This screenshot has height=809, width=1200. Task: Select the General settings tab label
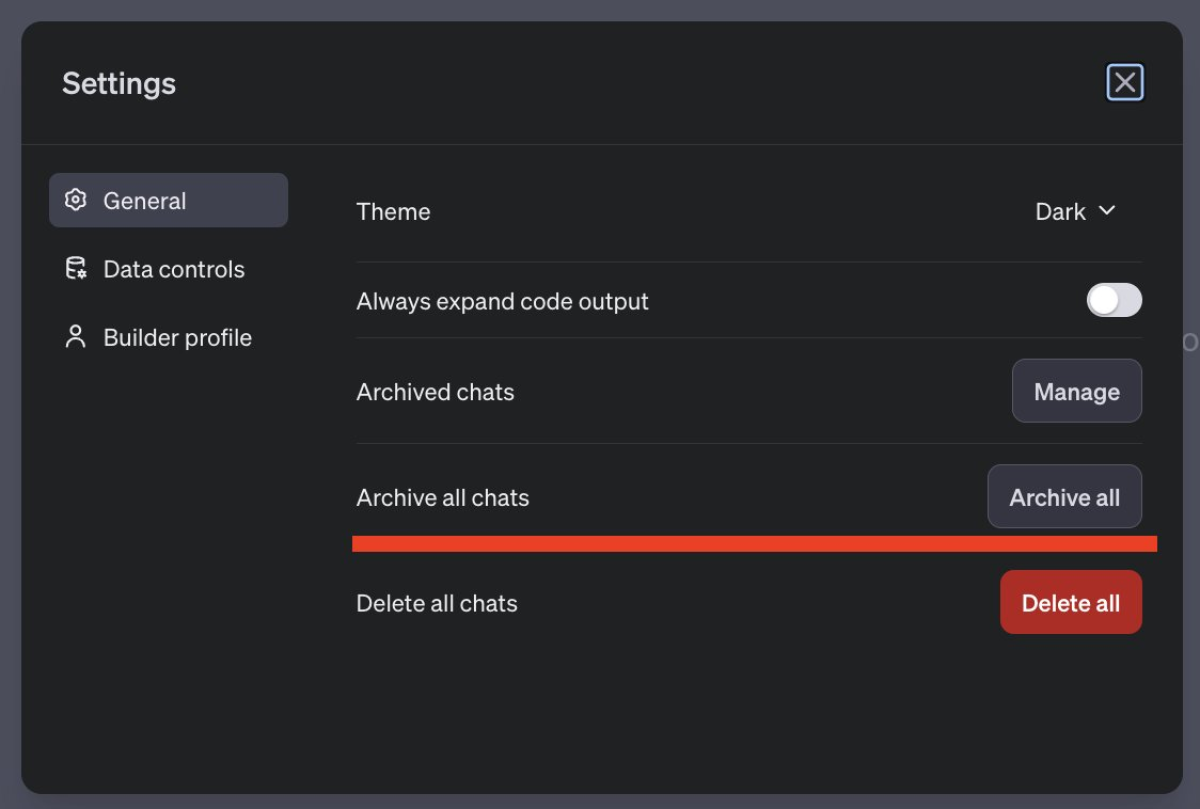(x=145, y=201)
